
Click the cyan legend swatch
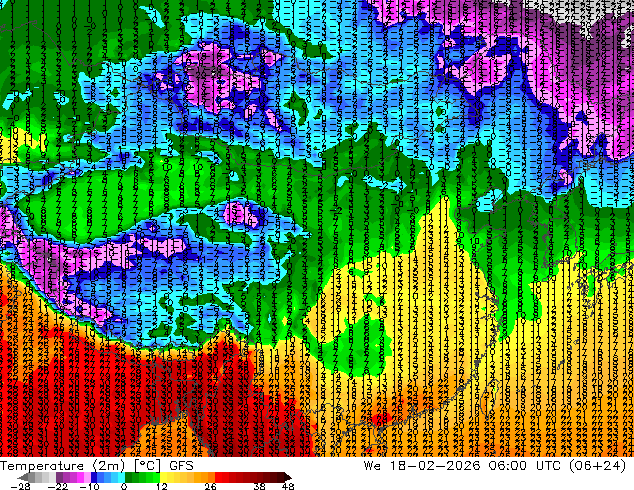121,477
